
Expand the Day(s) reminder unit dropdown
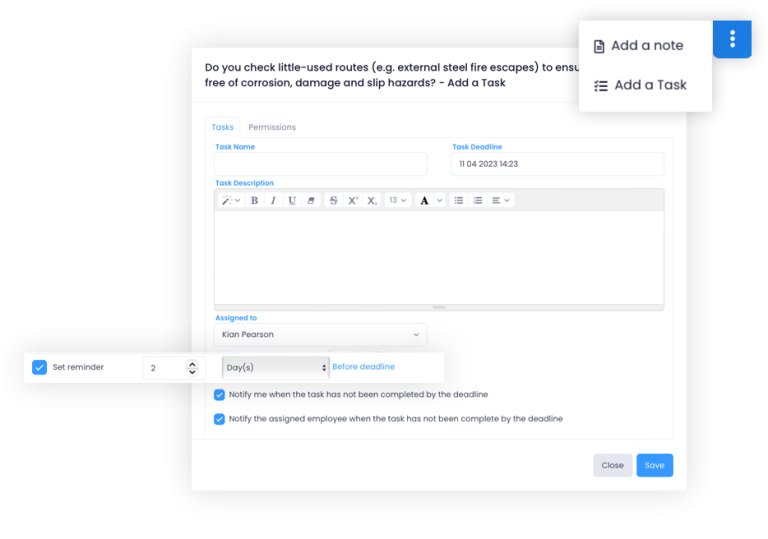pyautogui.click(x=275, y=367)
